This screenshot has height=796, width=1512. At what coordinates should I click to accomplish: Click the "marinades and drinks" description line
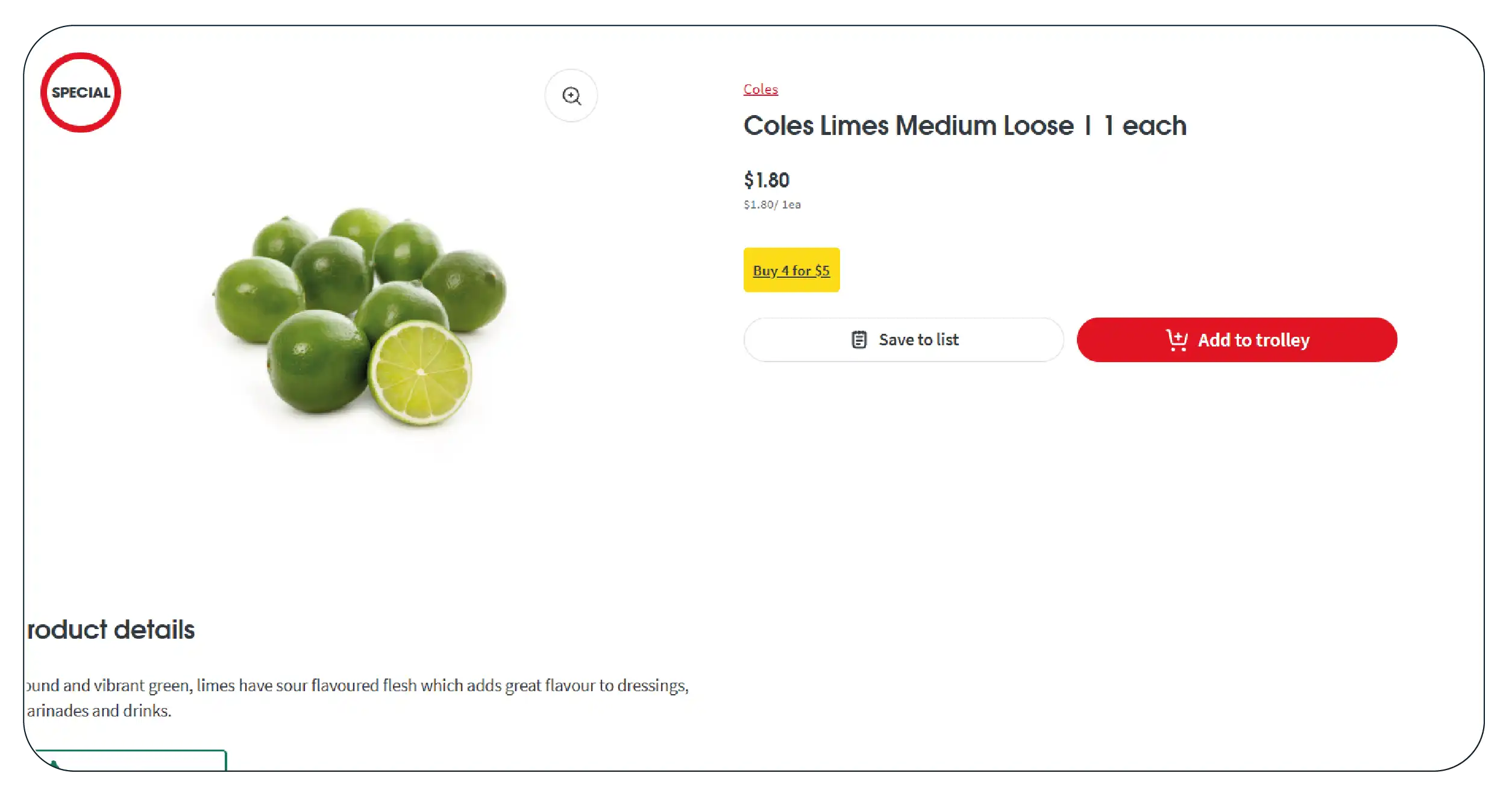coord(99,711)
